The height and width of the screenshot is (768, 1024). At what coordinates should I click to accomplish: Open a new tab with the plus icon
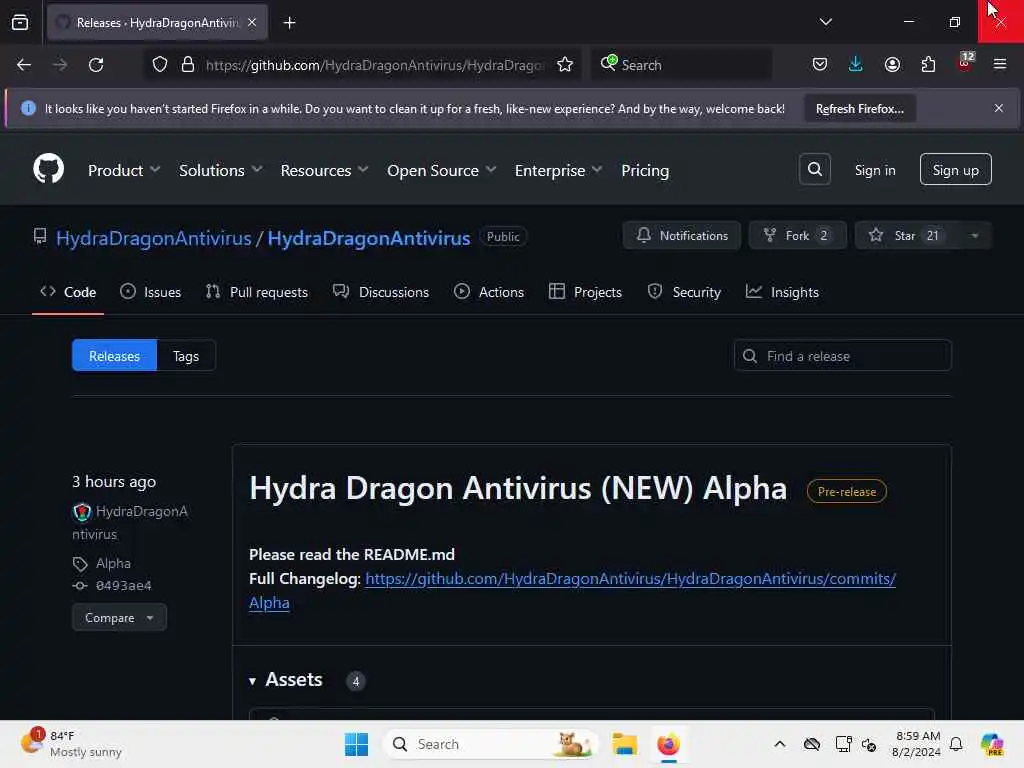[x=289, y=23]
